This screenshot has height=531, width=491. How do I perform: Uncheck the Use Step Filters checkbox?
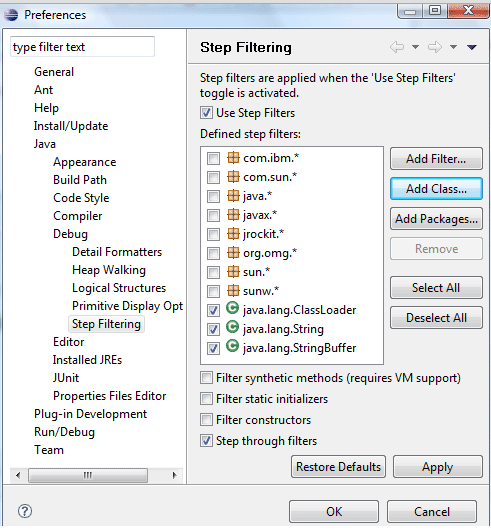206,112
